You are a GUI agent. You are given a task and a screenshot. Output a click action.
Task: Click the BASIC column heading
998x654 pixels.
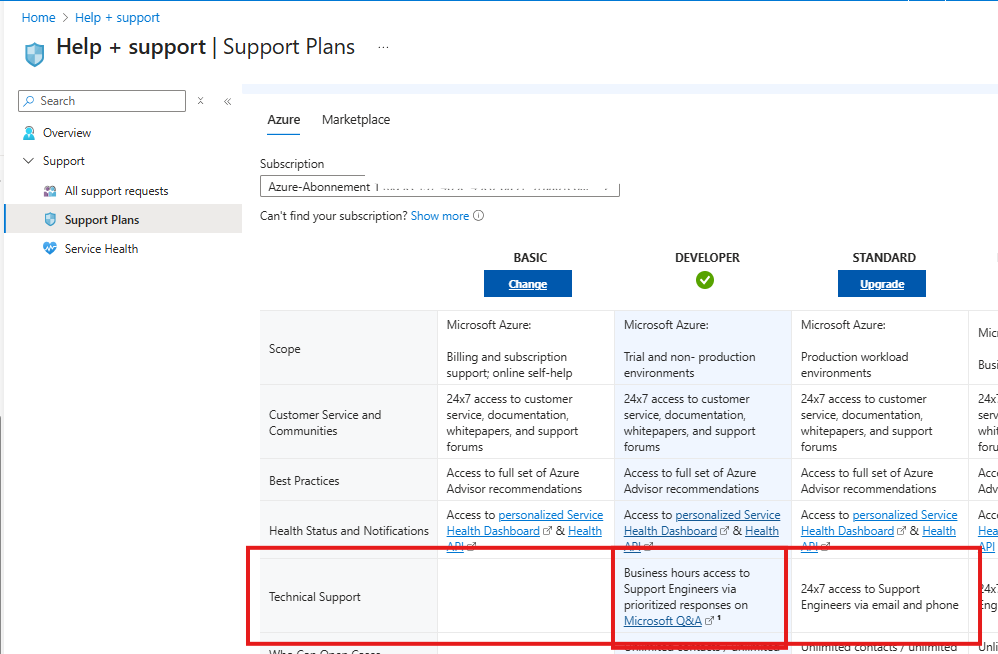pyautogui.click(x=530, y=258)
